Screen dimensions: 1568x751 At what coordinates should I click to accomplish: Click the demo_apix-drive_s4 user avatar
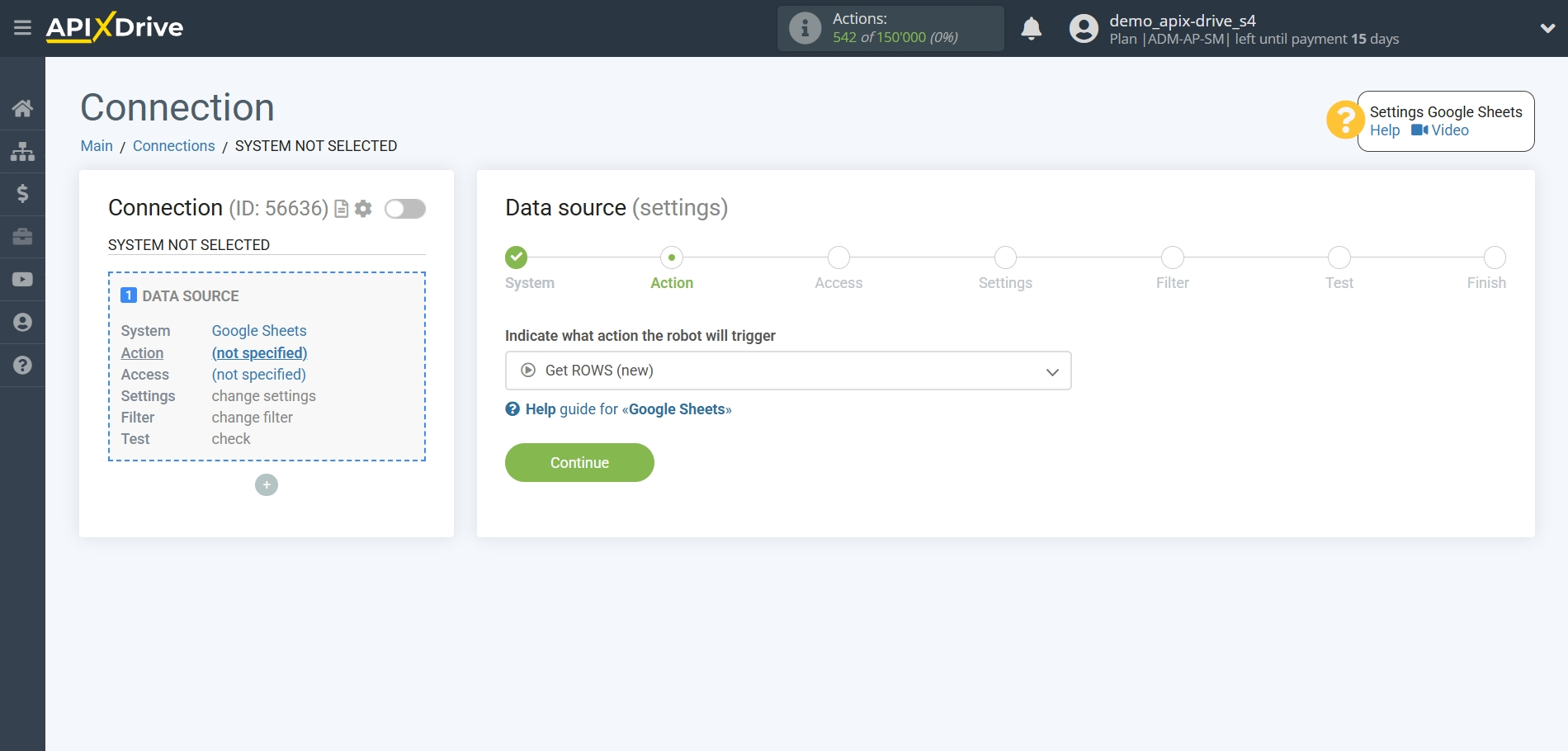click(x=1083, y=27)
